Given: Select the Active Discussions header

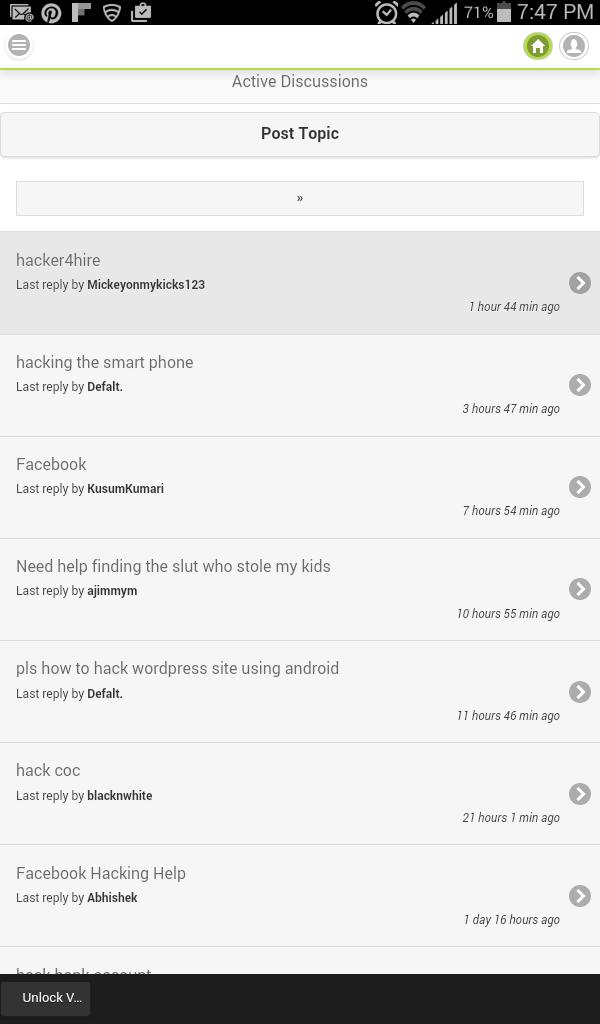Looking at the screenshot, I should (300, 82).
